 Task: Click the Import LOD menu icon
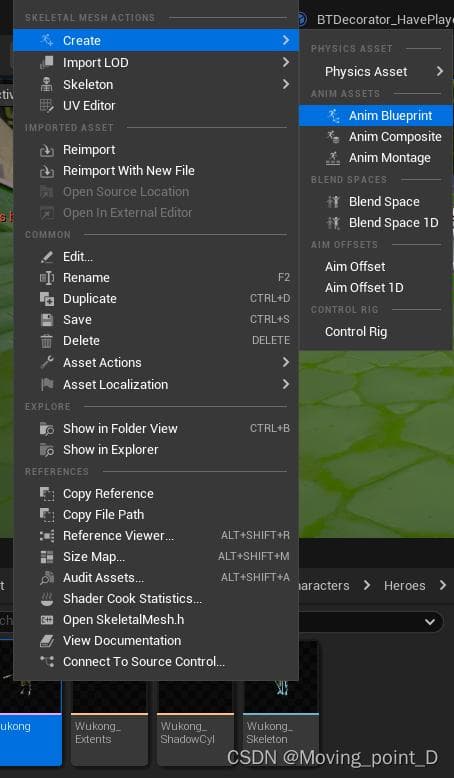(x=47, y=63)
